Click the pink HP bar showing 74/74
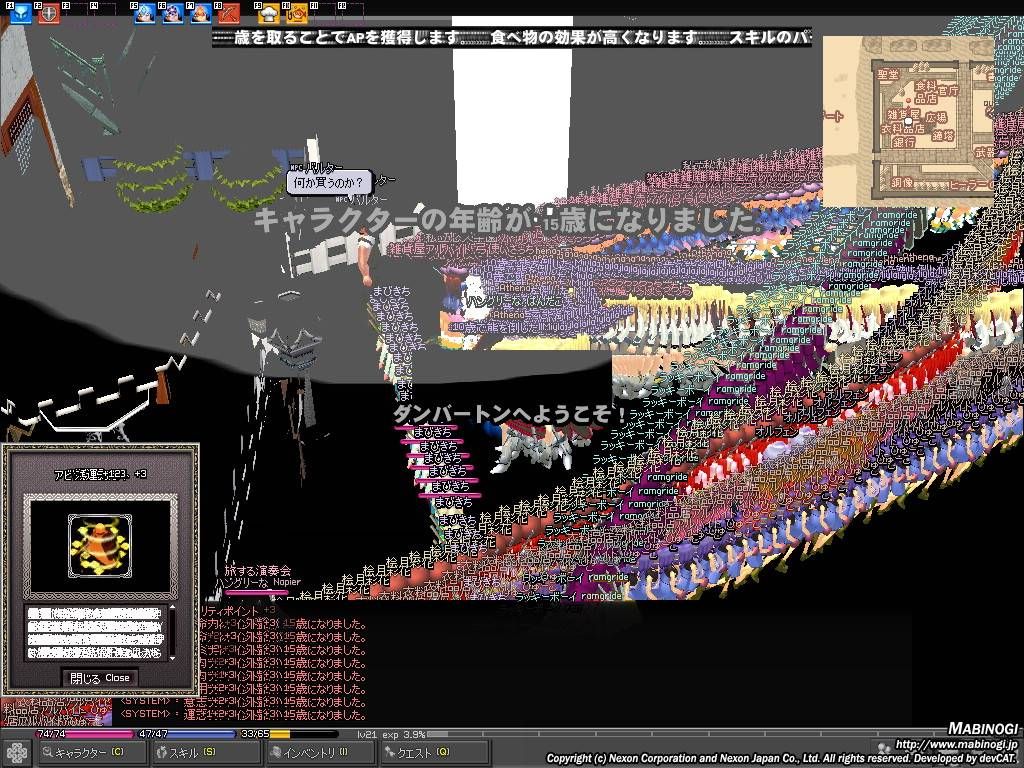1024x768 pixels. point(84,734)
